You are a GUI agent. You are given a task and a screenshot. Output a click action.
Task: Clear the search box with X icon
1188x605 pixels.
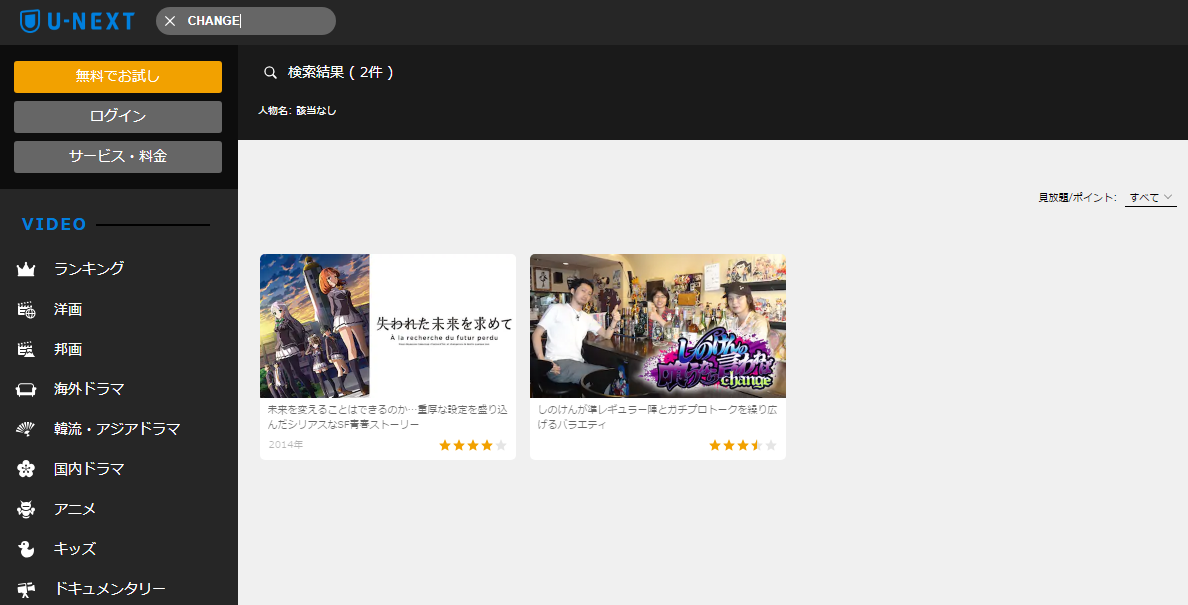pyautogui.click(x=170, y=21)
